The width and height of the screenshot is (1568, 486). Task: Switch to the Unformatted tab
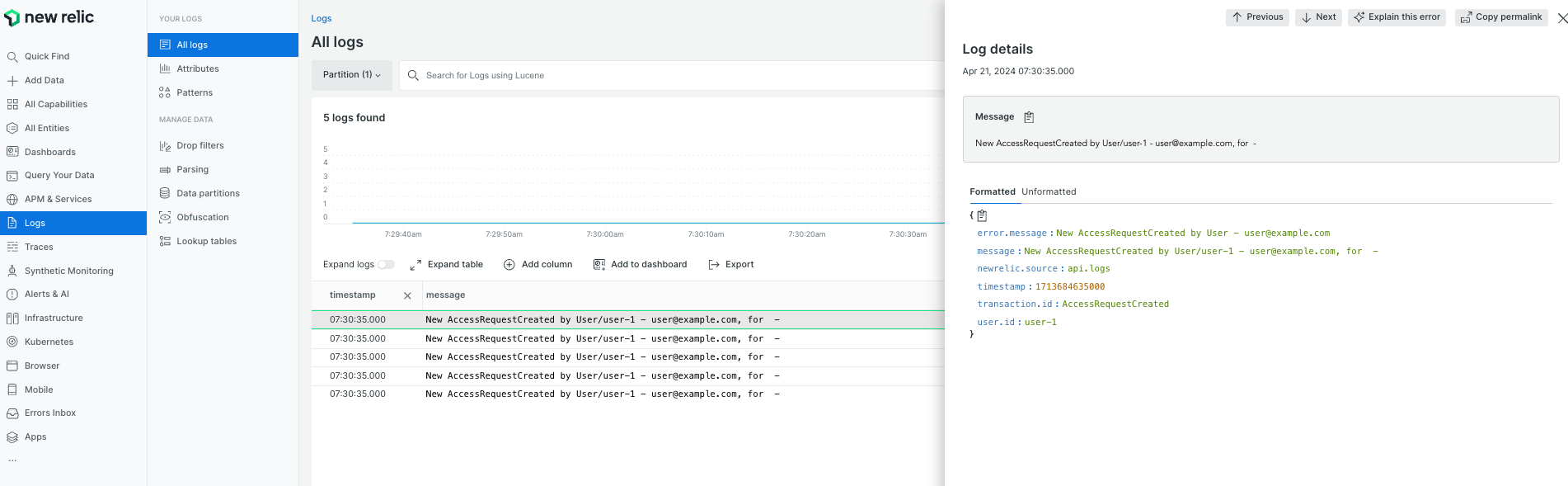1049,192
